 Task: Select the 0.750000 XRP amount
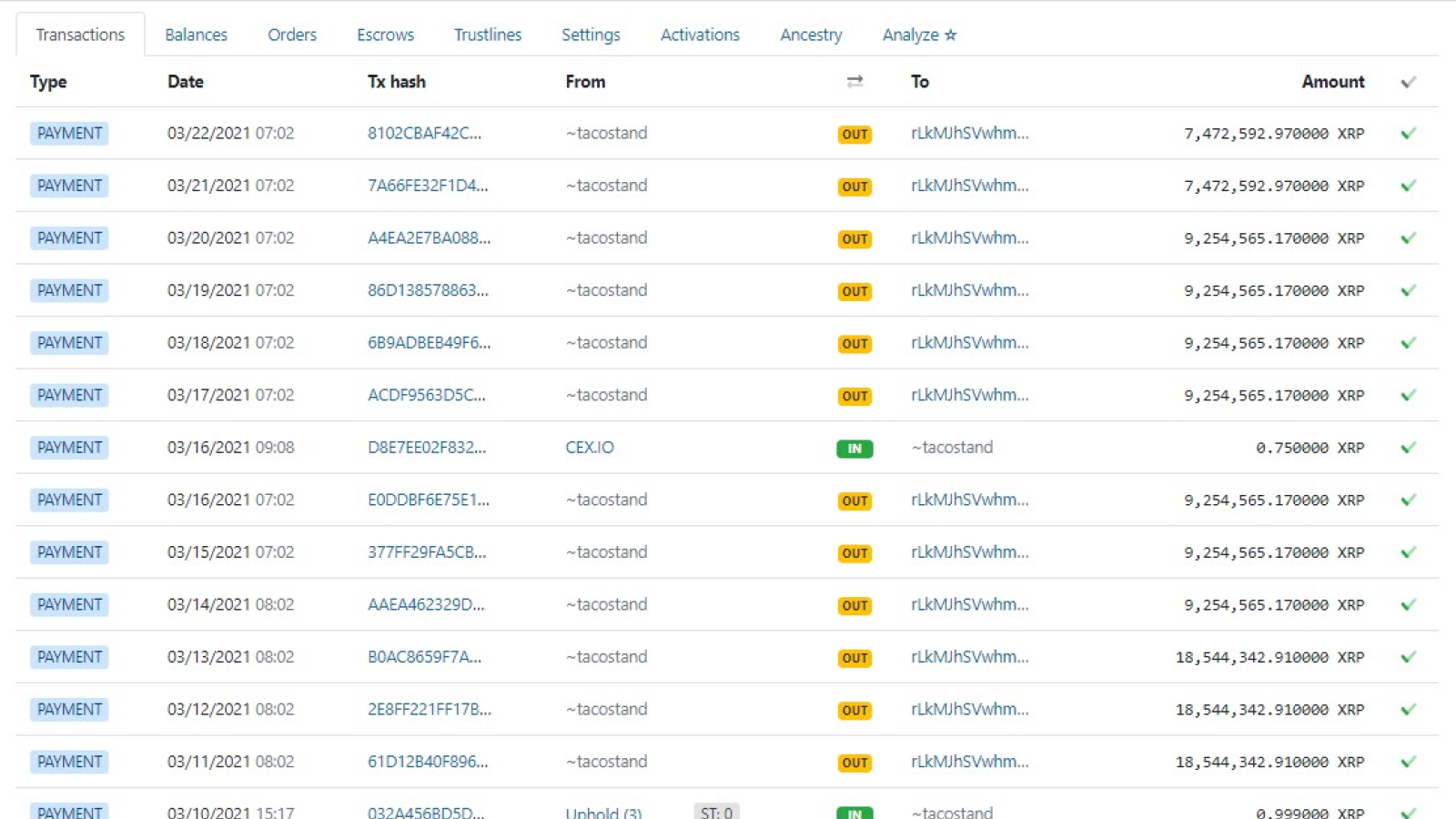coord(1310,448)
